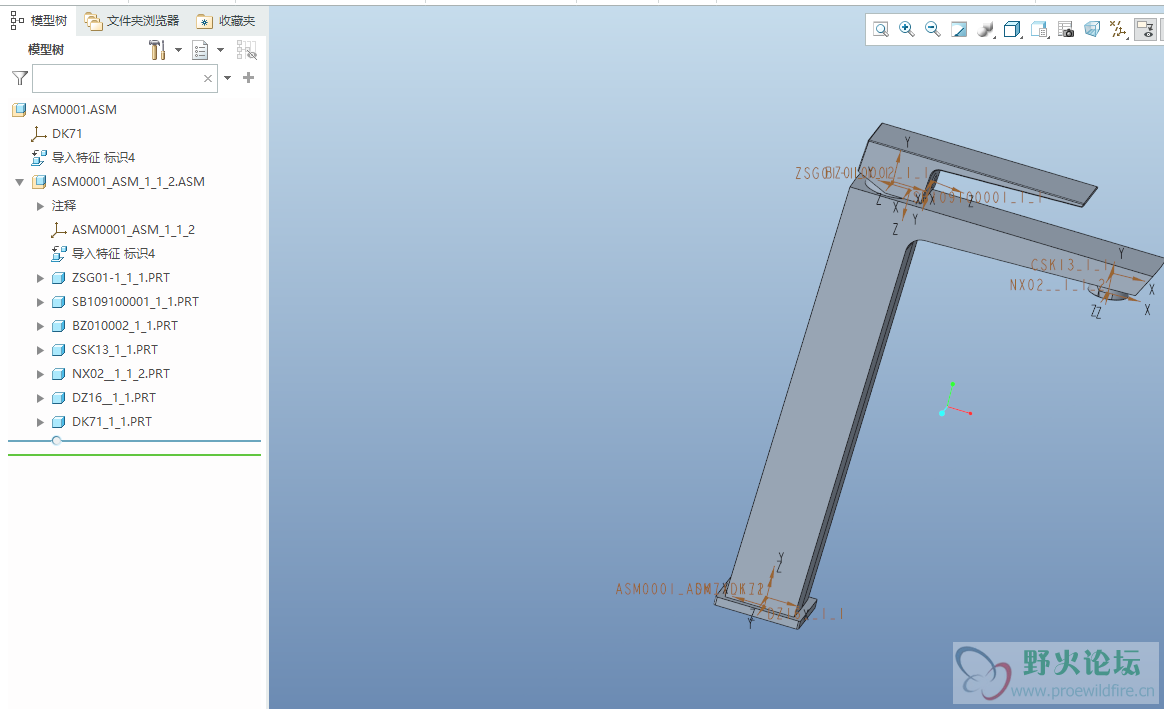
Task: Expand the DZ16__1_1.PRT node
Action: point(40,398)
